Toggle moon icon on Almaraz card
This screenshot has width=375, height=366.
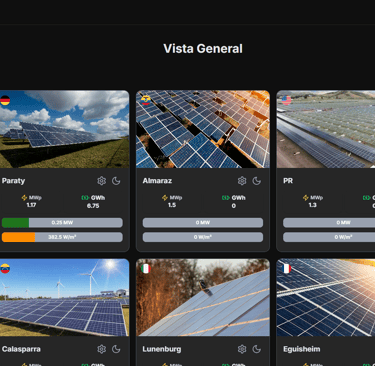coord(257,181)
